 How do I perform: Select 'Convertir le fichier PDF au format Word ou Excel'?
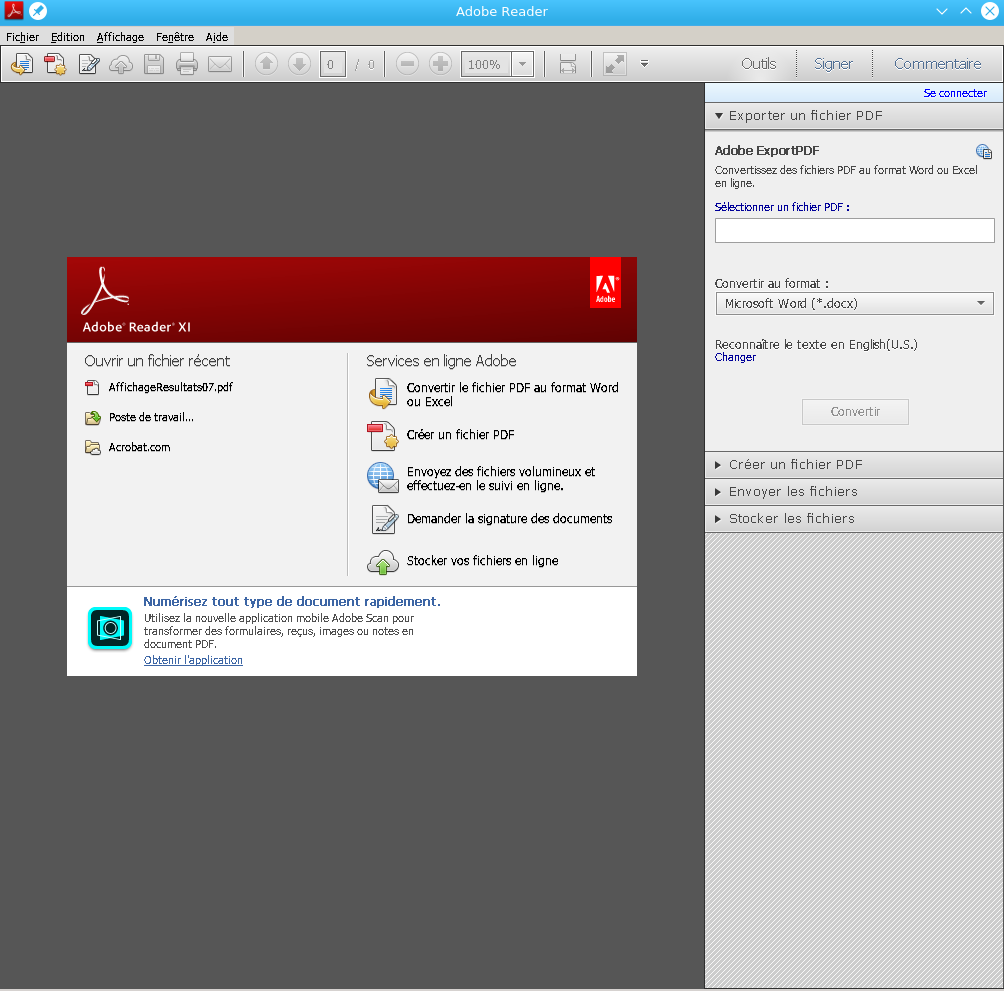pyautogui.click(x=512, y=394)
